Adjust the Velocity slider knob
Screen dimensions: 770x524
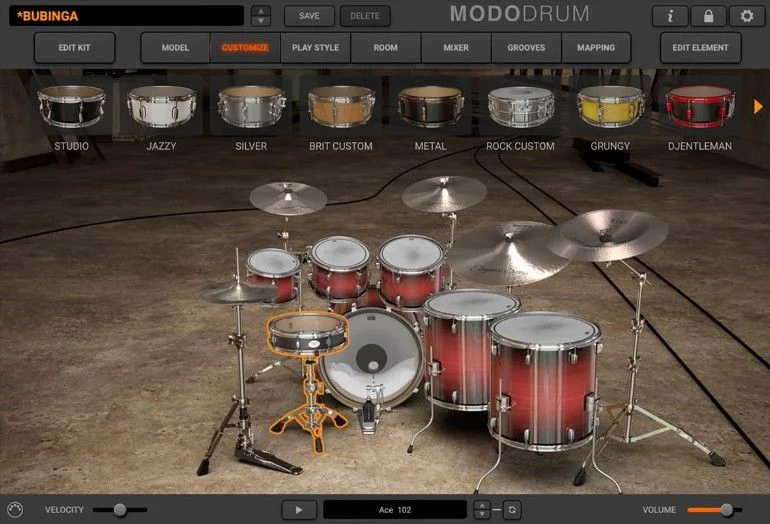[120, 510]
